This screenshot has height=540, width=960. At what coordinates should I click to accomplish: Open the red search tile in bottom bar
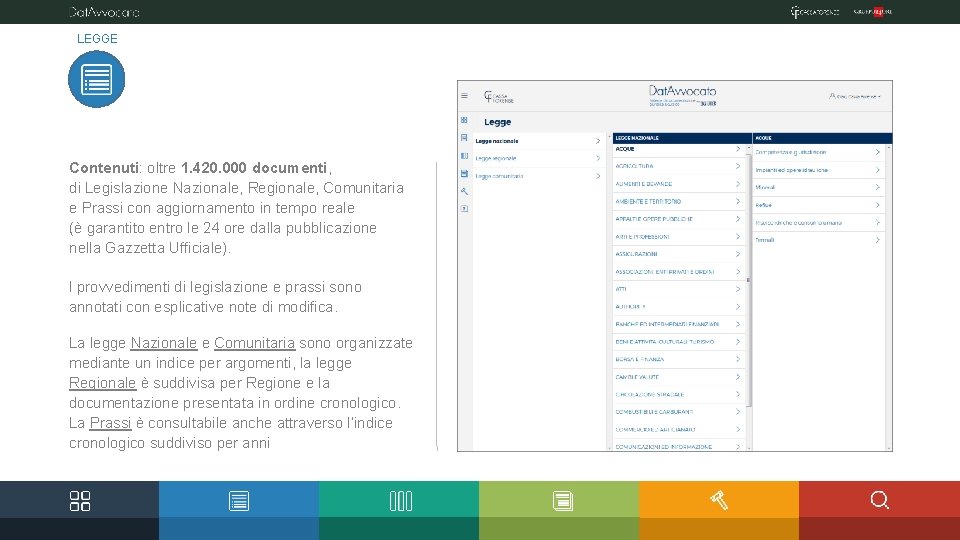(x=879, y=501)
